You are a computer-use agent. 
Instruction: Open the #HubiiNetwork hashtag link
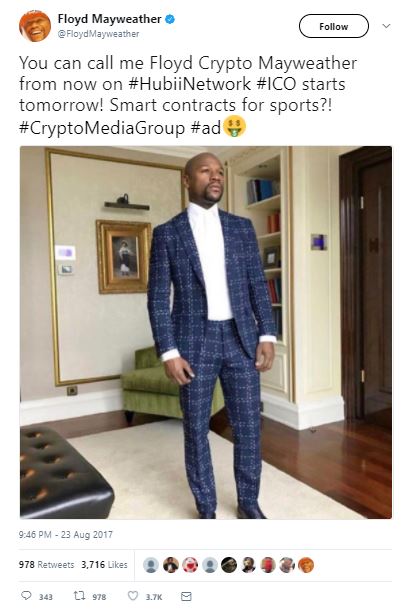[x=189, y=84]
